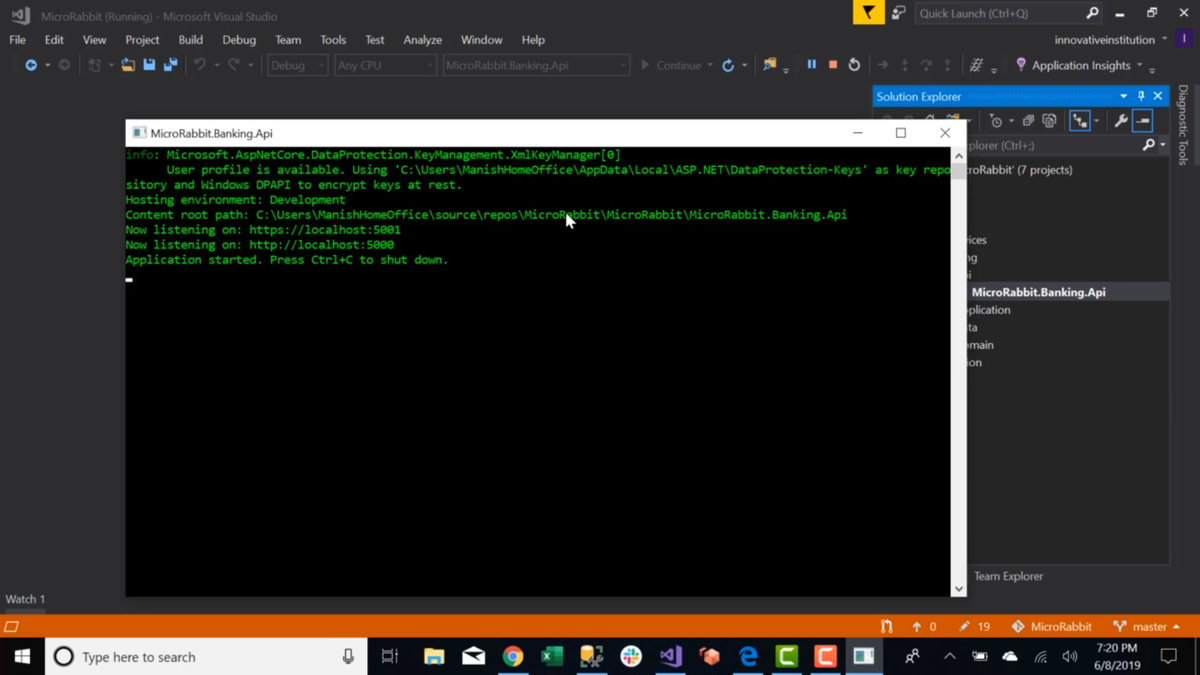The height and width of the screenshot is (675, 1200).
Task: Select MicroRabbit.Banking.Api project in Solution Explorer
Action: 1038,292
